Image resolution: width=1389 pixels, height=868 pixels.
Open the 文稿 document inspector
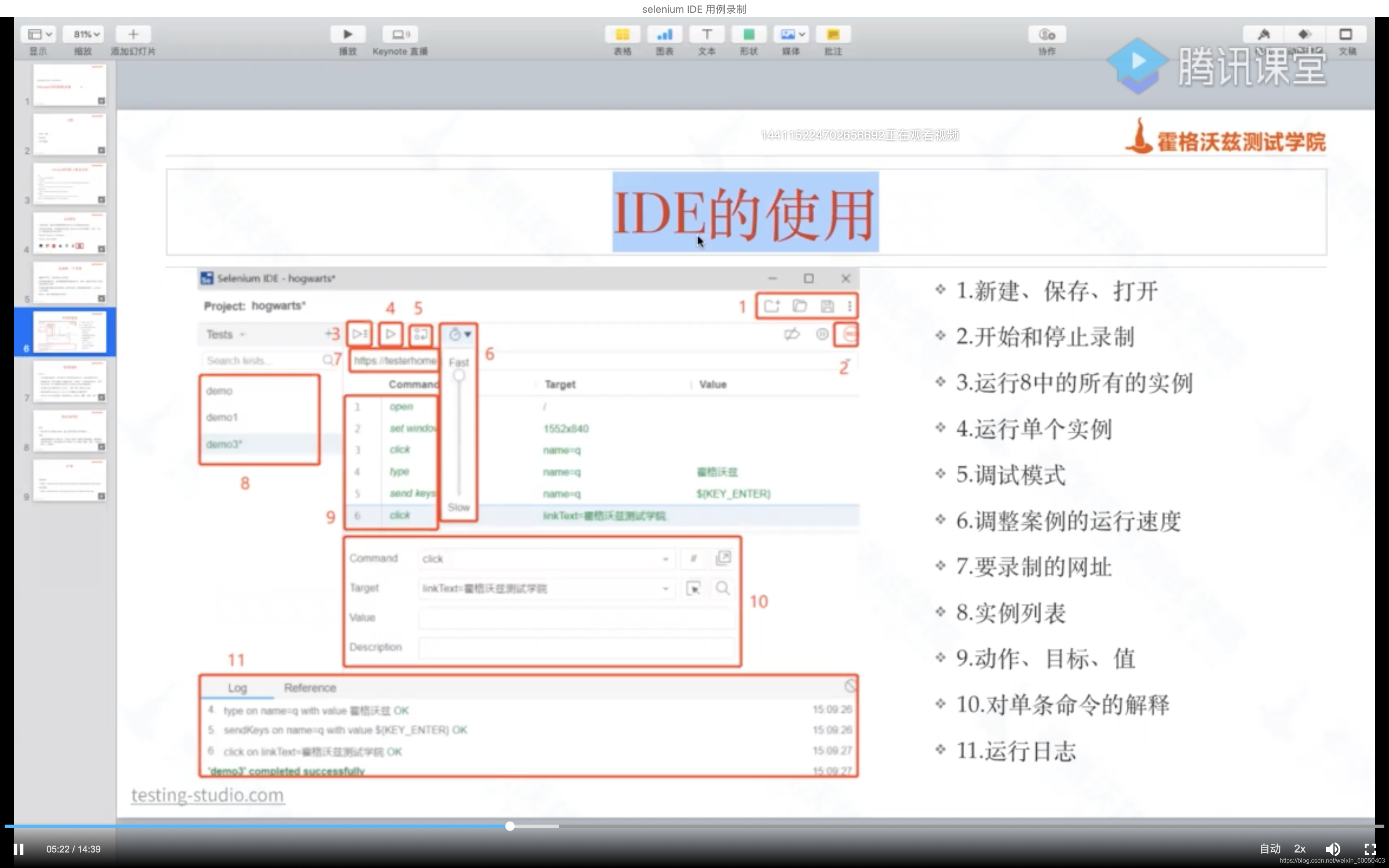pyautogui.click(x=1345, y=34)
